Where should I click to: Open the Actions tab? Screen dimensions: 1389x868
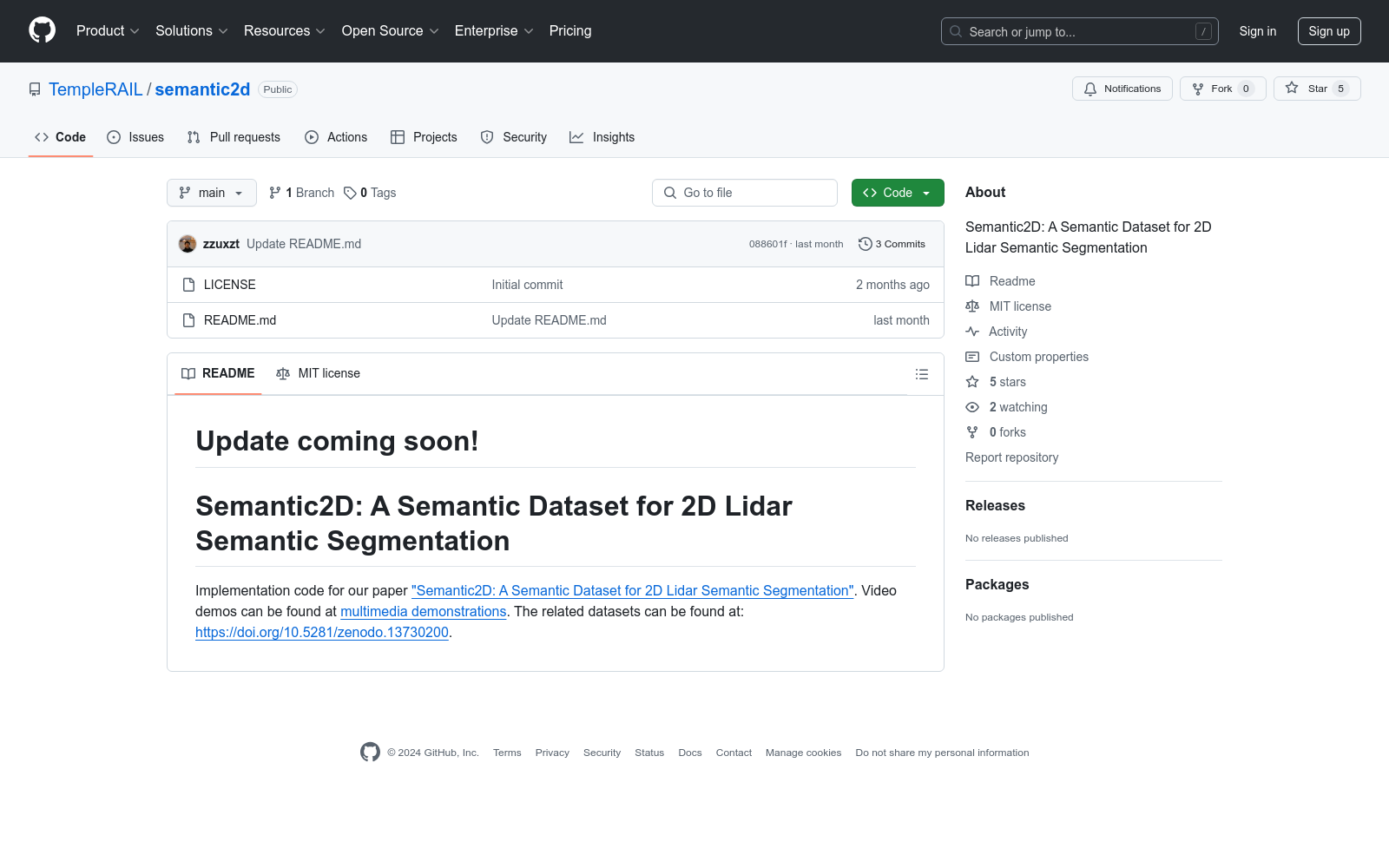point(336,137)
